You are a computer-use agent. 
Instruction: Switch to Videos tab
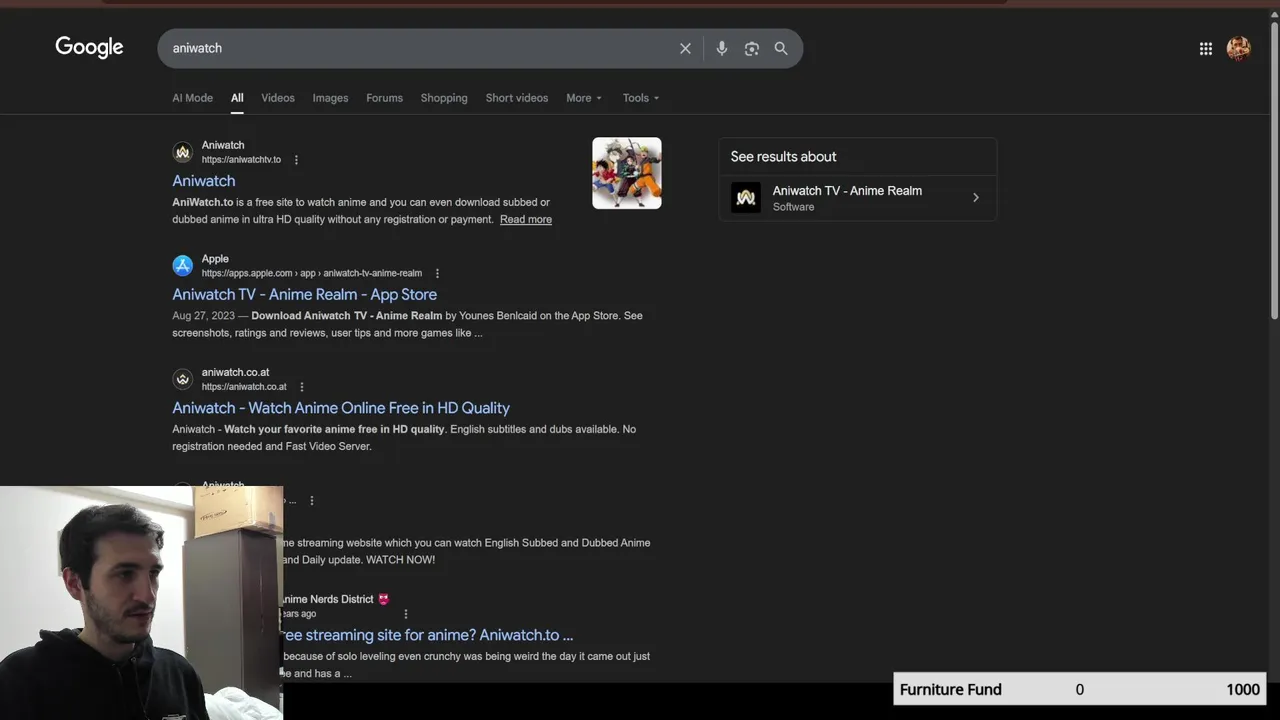(278, 98)
